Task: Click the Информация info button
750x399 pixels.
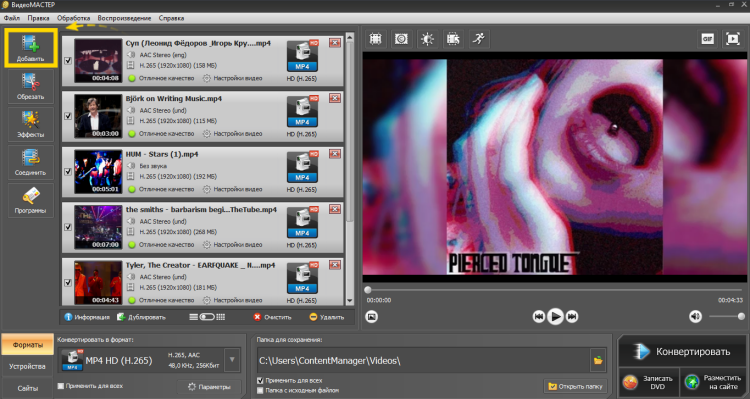Action: (x=87, y=317)
